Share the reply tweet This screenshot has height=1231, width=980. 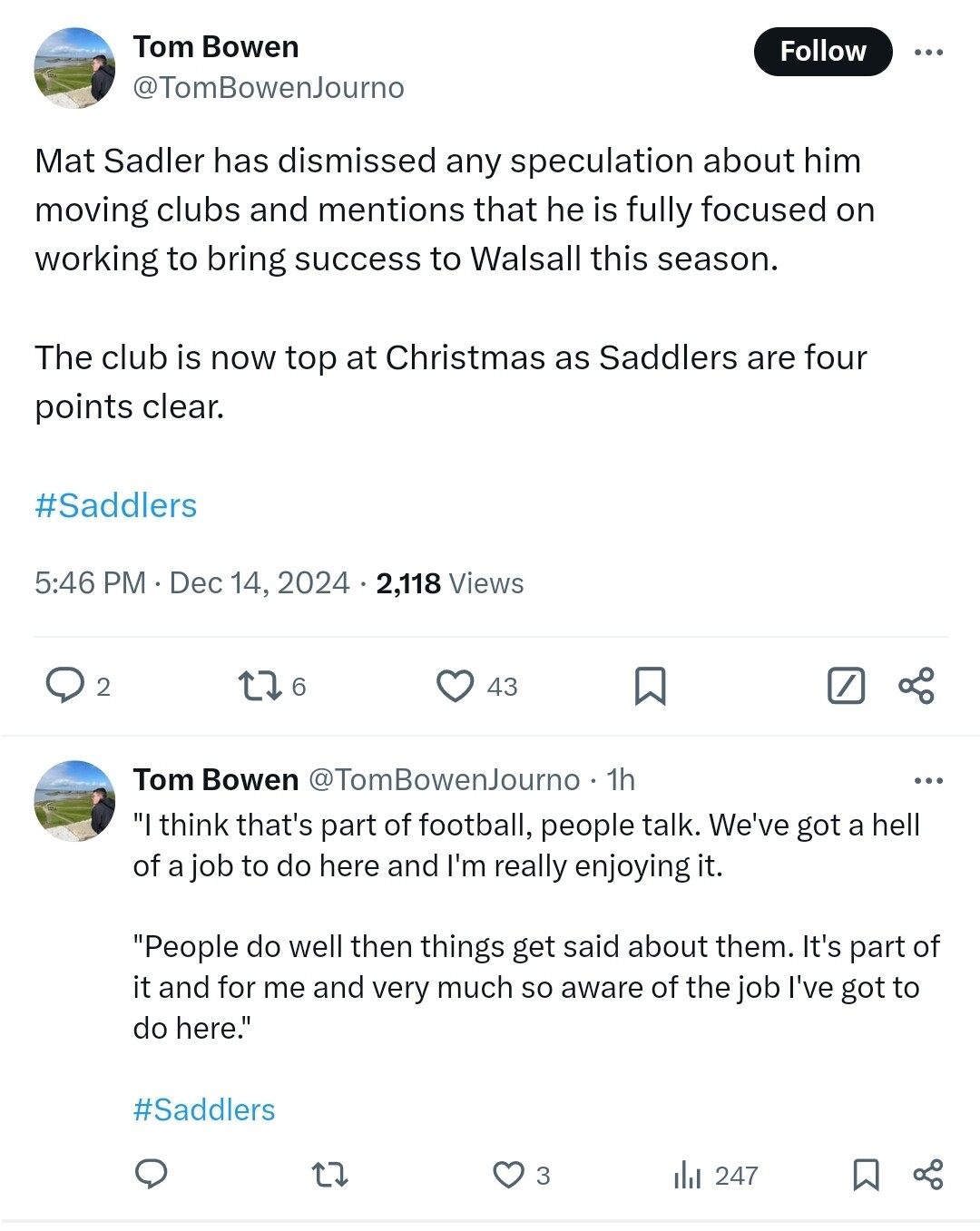(928, 1175)
